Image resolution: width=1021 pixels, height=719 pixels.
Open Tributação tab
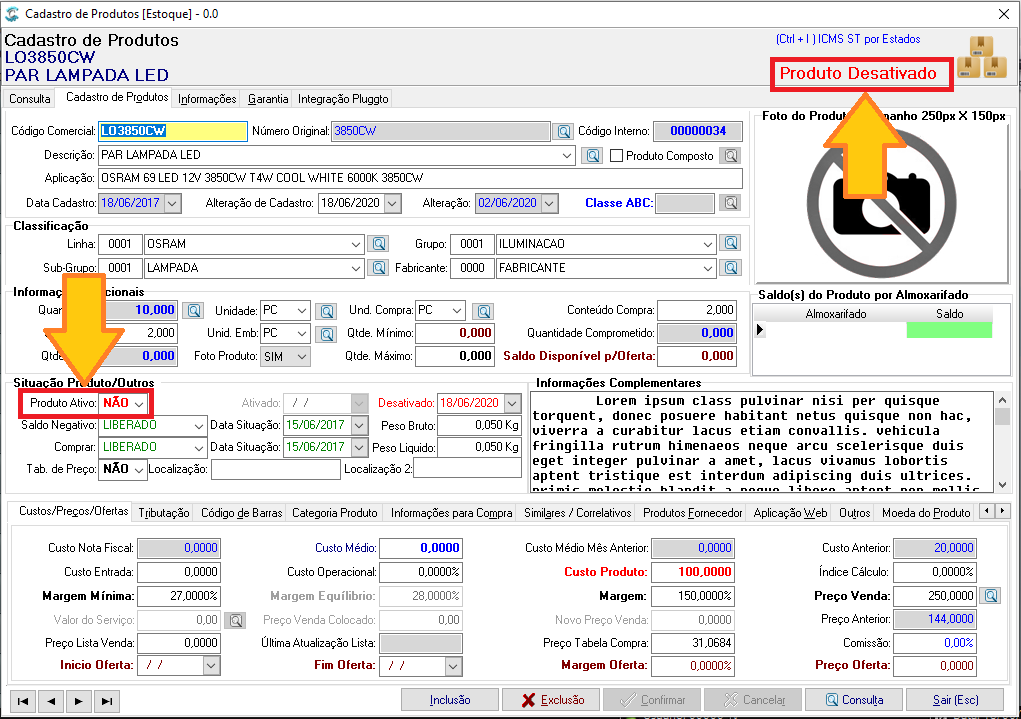164,513
